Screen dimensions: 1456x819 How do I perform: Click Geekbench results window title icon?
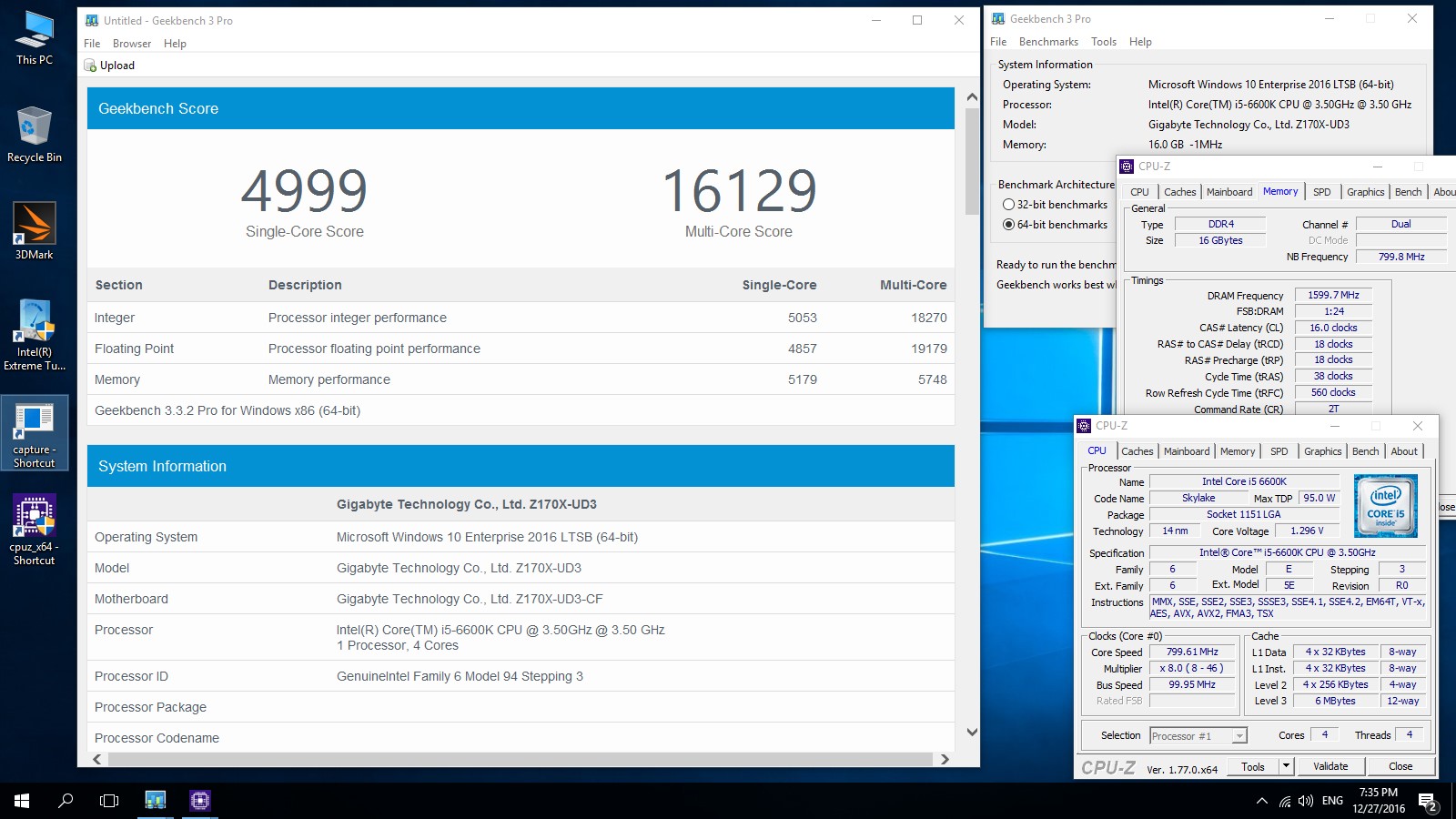[92, 20]
